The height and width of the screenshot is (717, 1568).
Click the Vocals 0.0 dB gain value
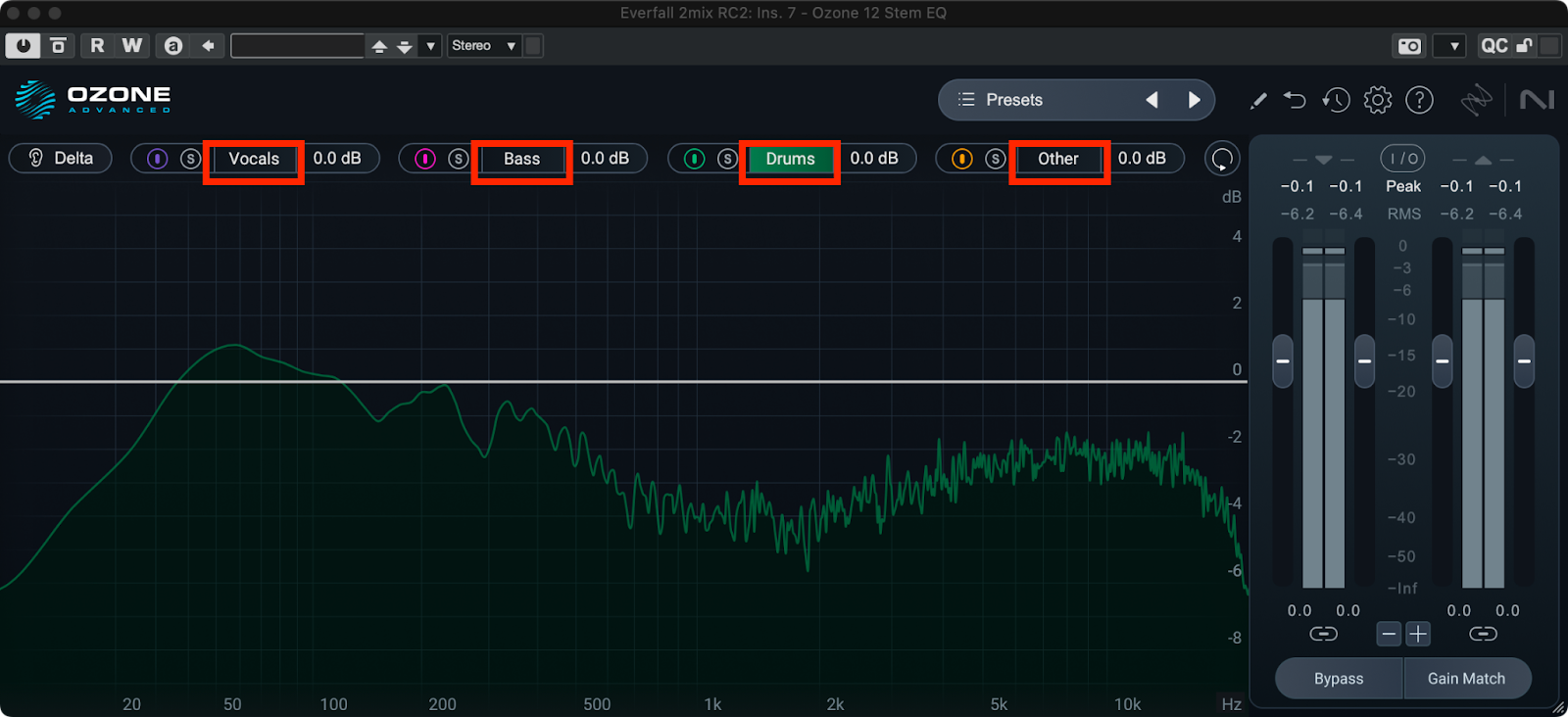[x=337, y=159]
